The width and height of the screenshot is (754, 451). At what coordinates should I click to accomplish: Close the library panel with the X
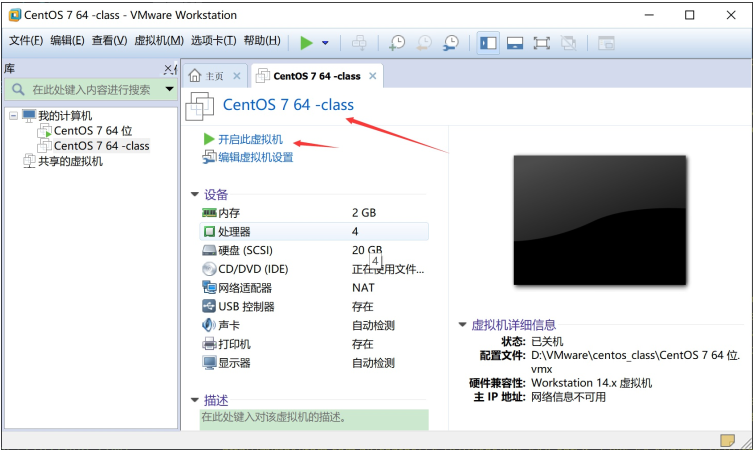coord(169,69)
